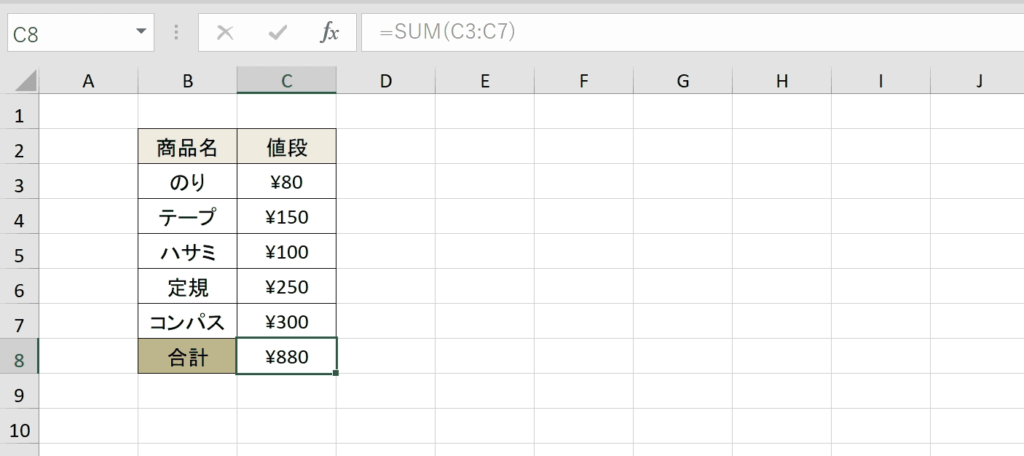
Task: Select the row 2 header
Action: (x=19, y=150)
